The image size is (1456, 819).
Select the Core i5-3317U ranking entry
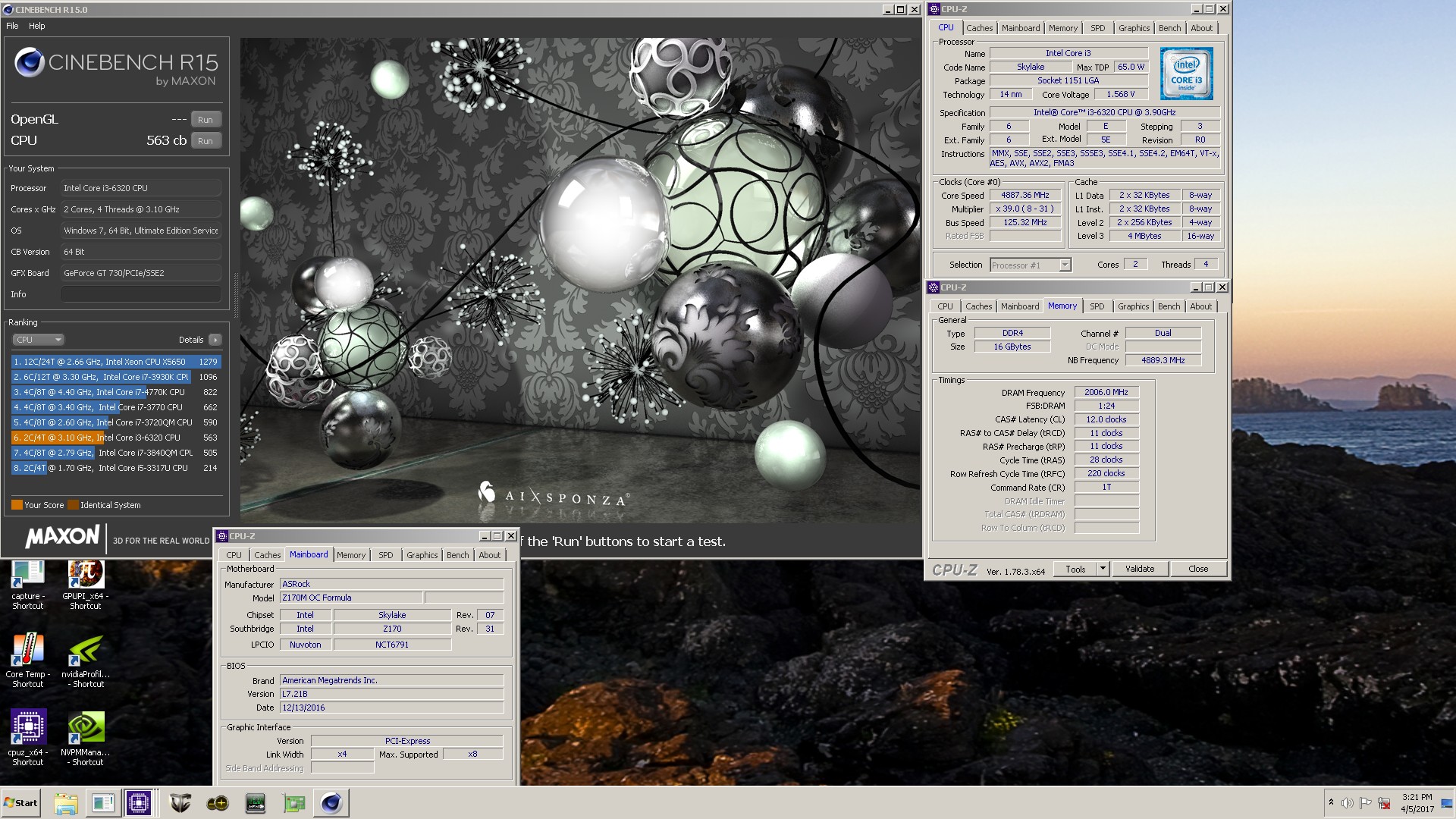pyautogui.click(x=116, y=468)
